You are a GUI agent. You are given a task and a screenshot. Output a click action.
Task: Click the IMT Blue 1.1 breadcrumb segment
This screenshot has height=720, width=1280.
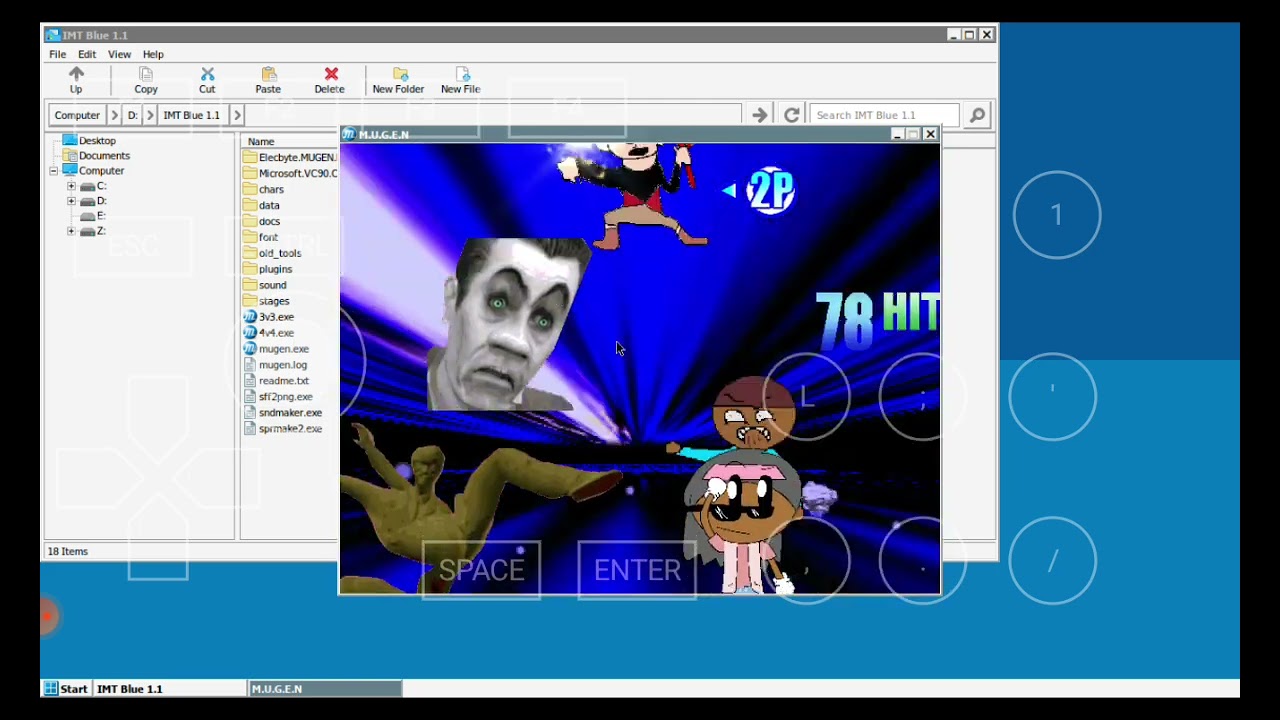pyautogui.click(x=192, y=115)
